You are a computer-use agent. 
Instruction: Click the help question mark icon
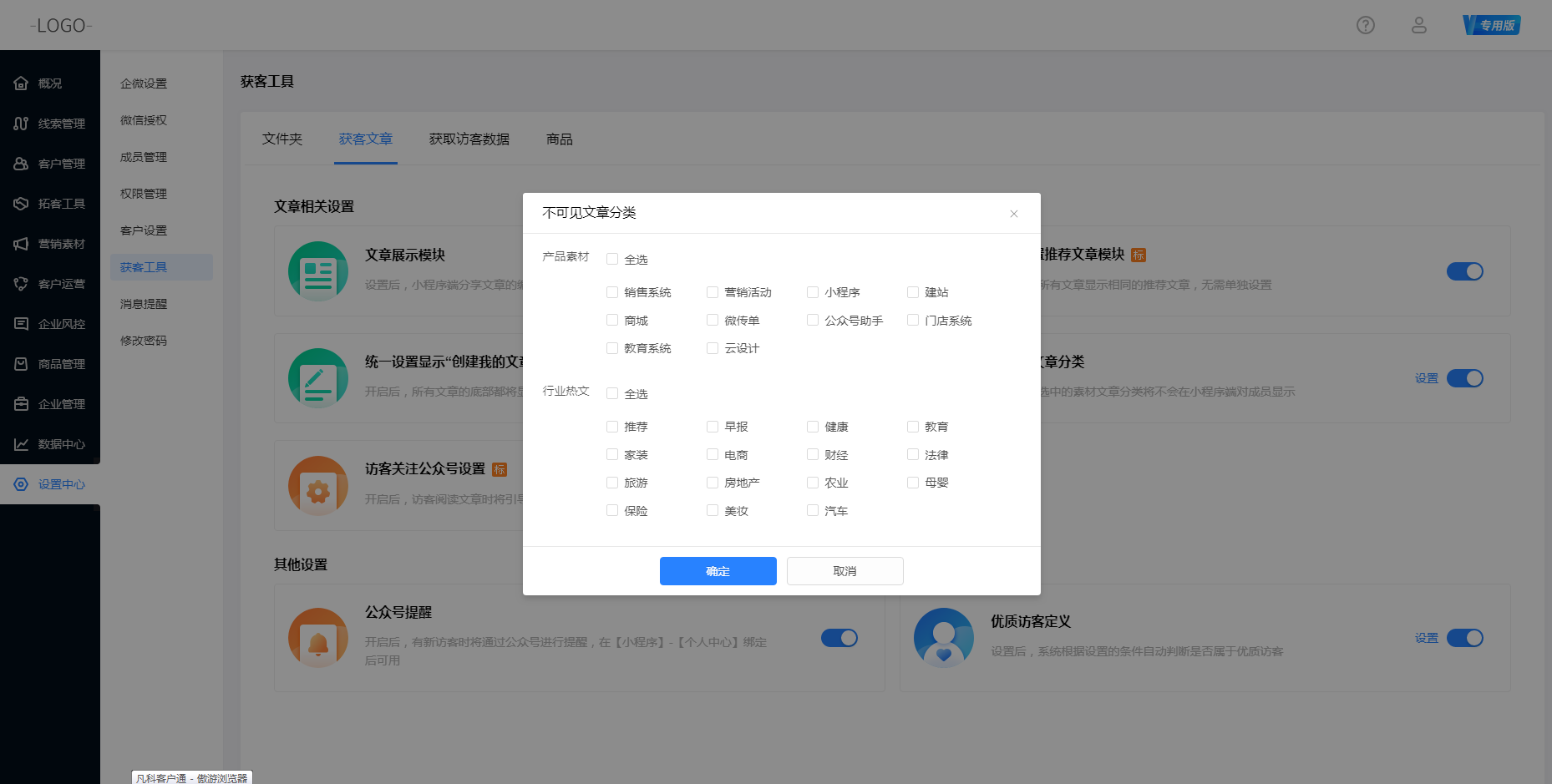[x=1365, y=25]
